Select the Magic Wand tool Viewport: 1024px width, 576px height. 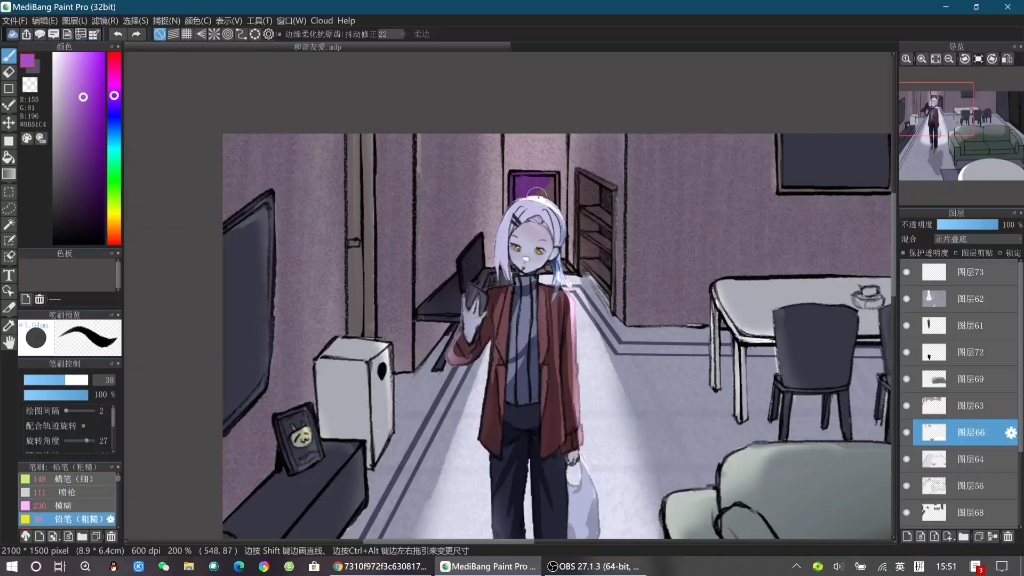[8, 225]
